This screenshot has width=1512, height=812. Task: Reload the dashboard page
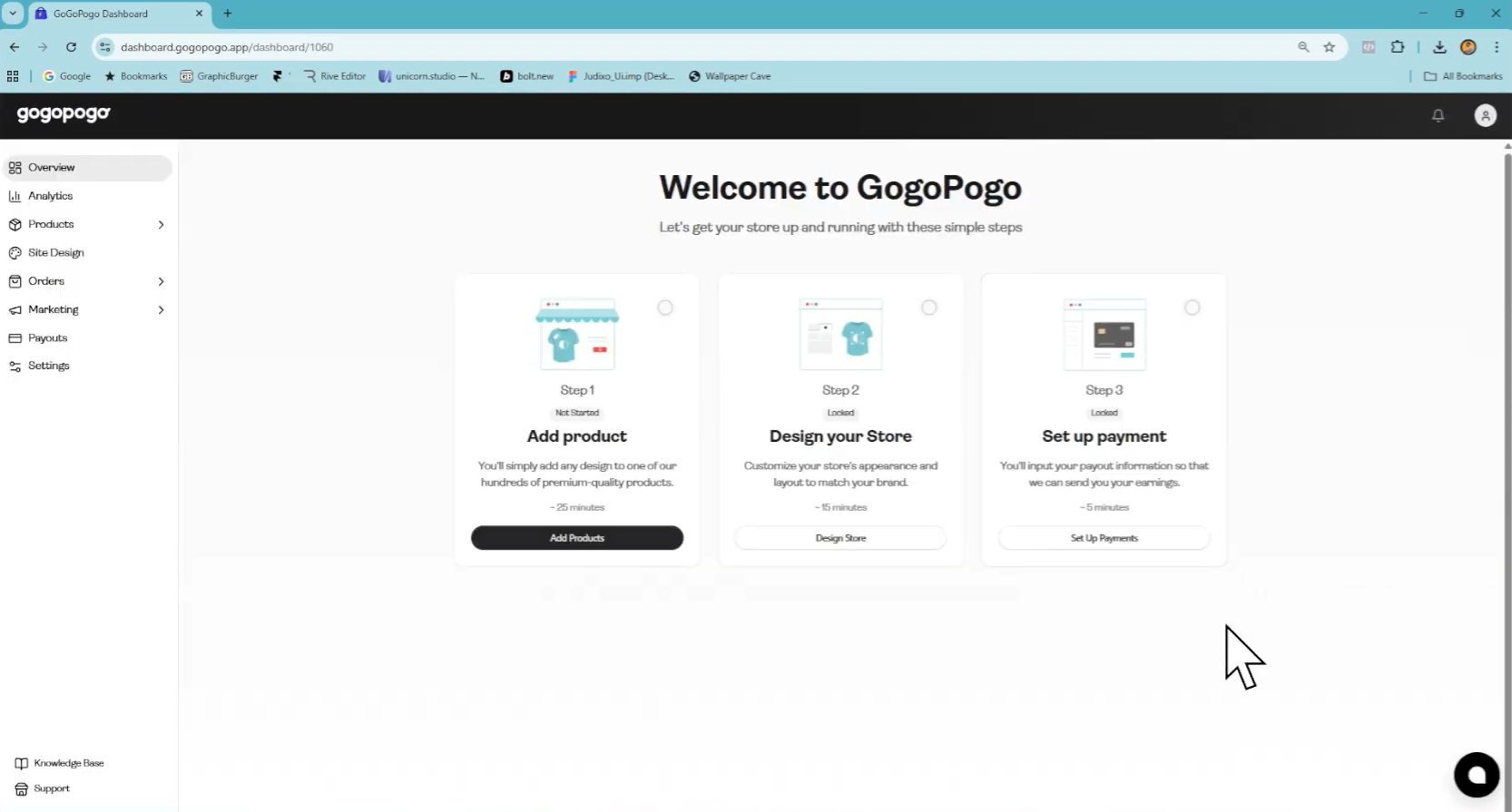71,47
